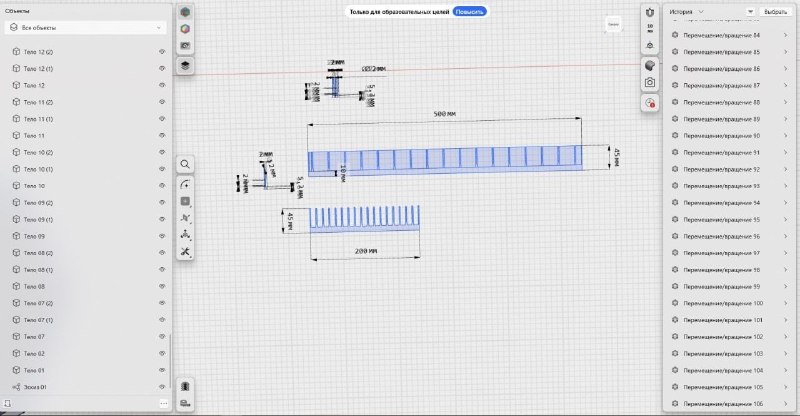The width and height of the screenshot is (800, 416).
Task: Open the Все объекты dropdown
Action: coord(86,28)
